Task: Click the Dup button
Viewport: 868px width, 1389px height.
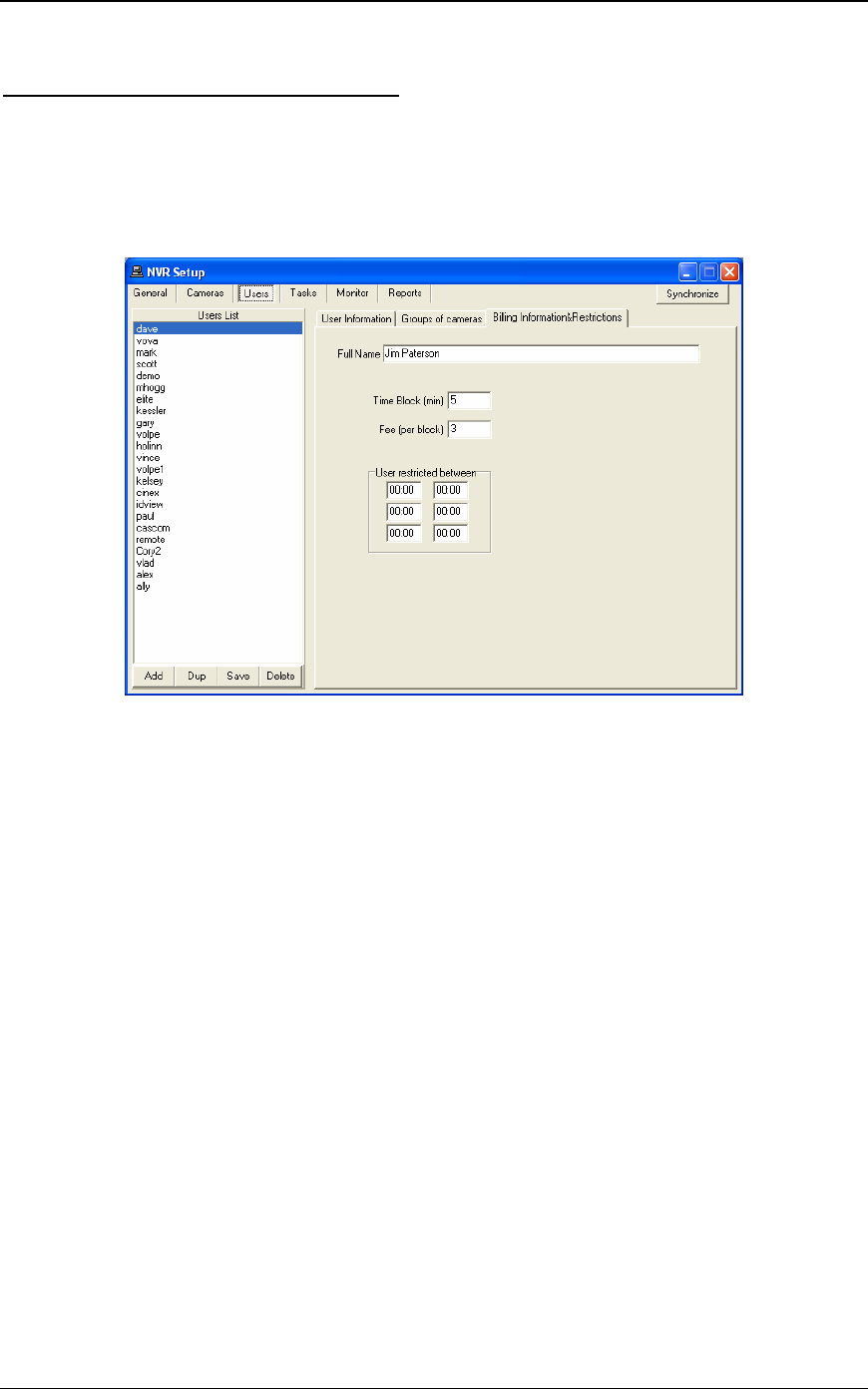Action: (x=197, y=676)
